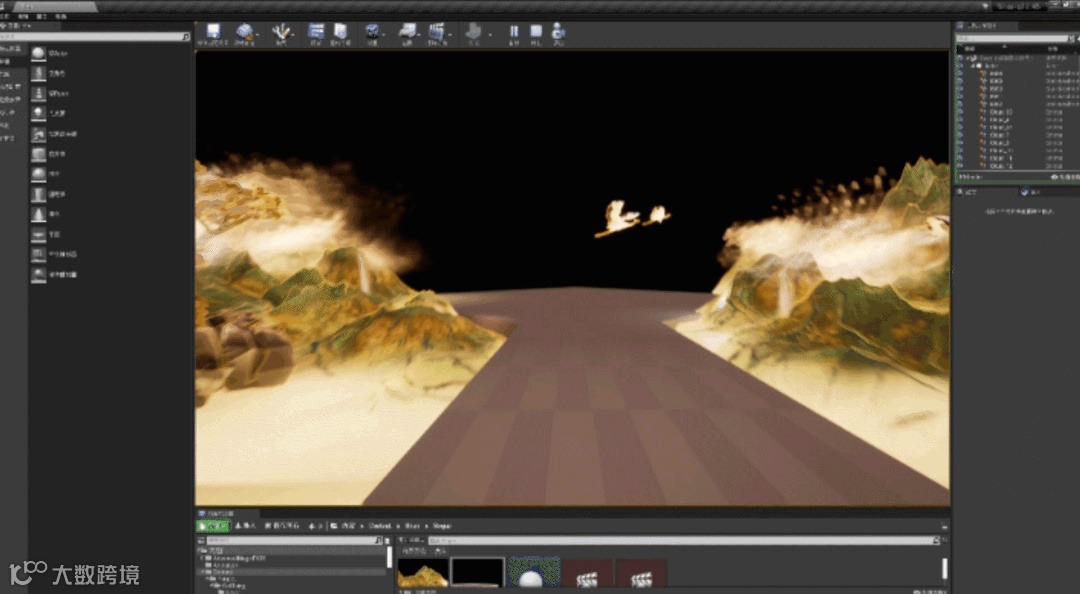Collapse the world root in the outliner
Image resolution: width=1080 pixels, height=594 pixels.
(x=967, y=59)
